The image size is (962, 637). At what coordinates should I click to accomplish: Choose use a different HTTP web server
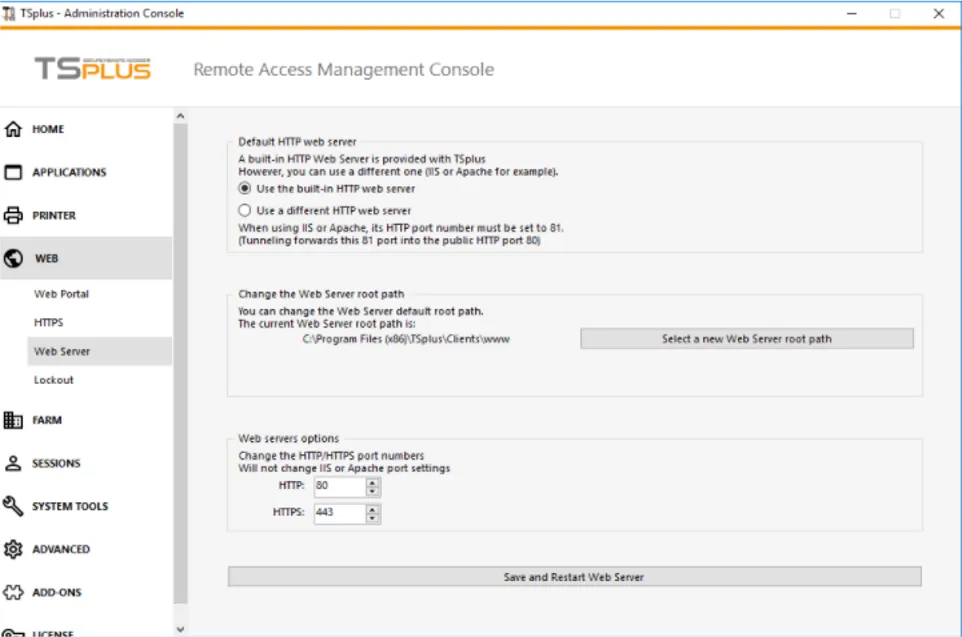(x=245, y=210)
